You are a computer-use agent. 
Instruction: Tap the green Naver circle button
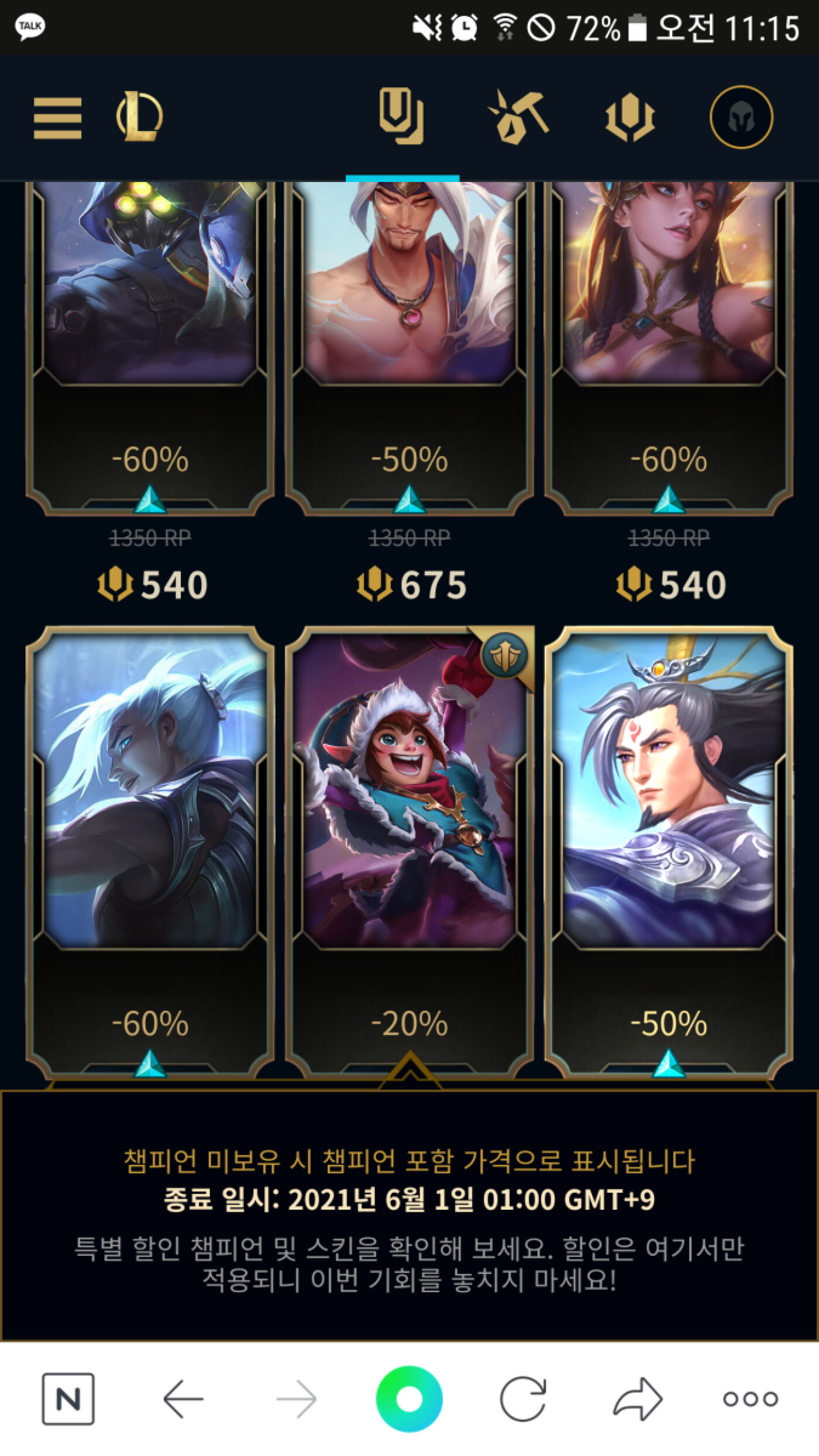point(409,1399)
